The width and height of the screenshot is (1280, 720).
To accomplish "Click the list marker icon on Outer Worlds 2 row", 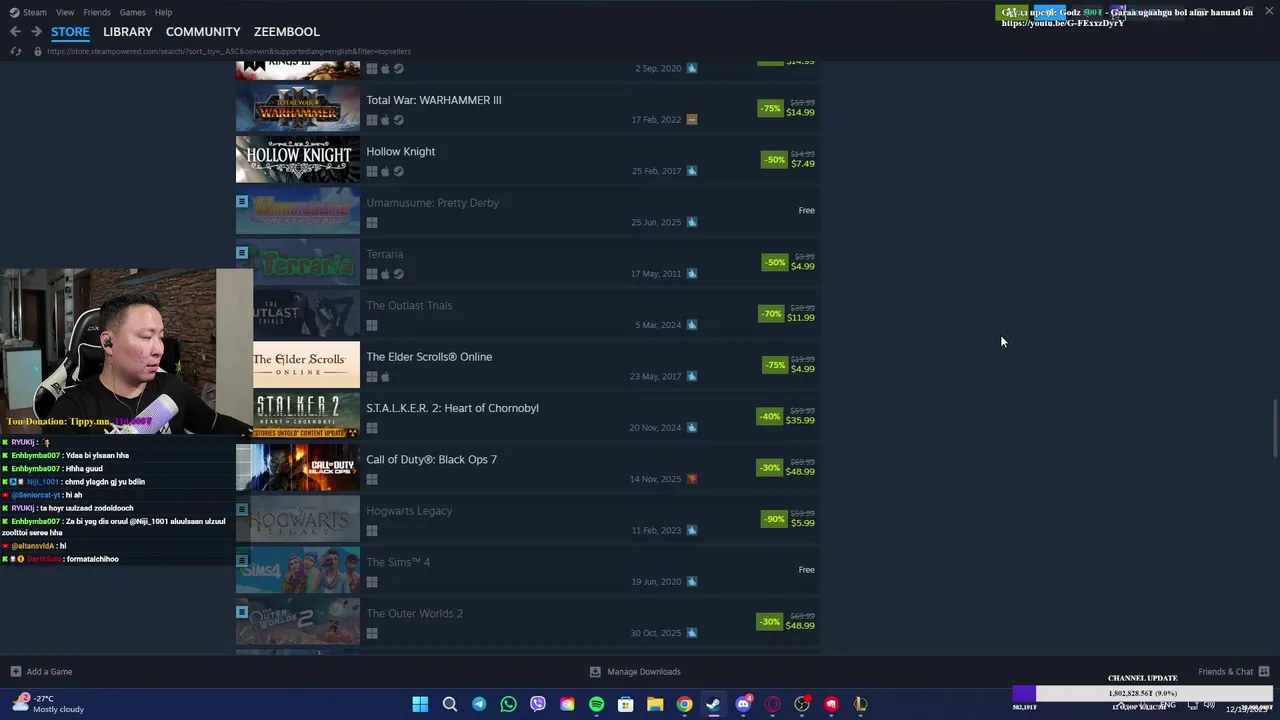I will (x=242, y=612).
